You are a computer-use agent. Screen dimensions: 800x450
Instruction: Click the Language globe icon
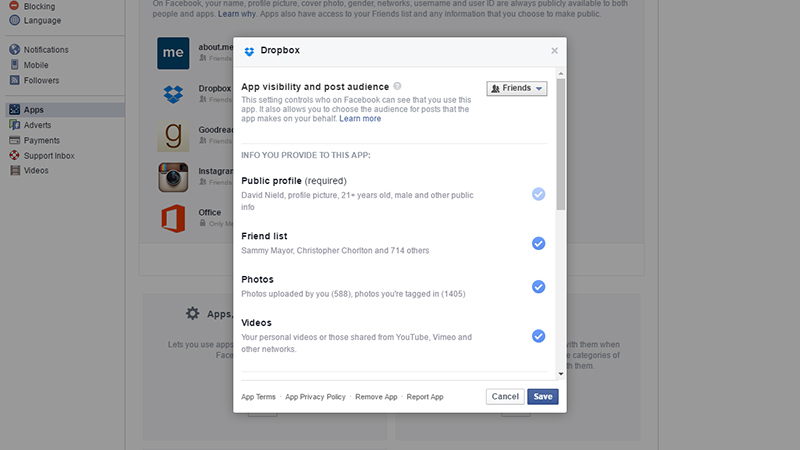[x=14, y=20]
